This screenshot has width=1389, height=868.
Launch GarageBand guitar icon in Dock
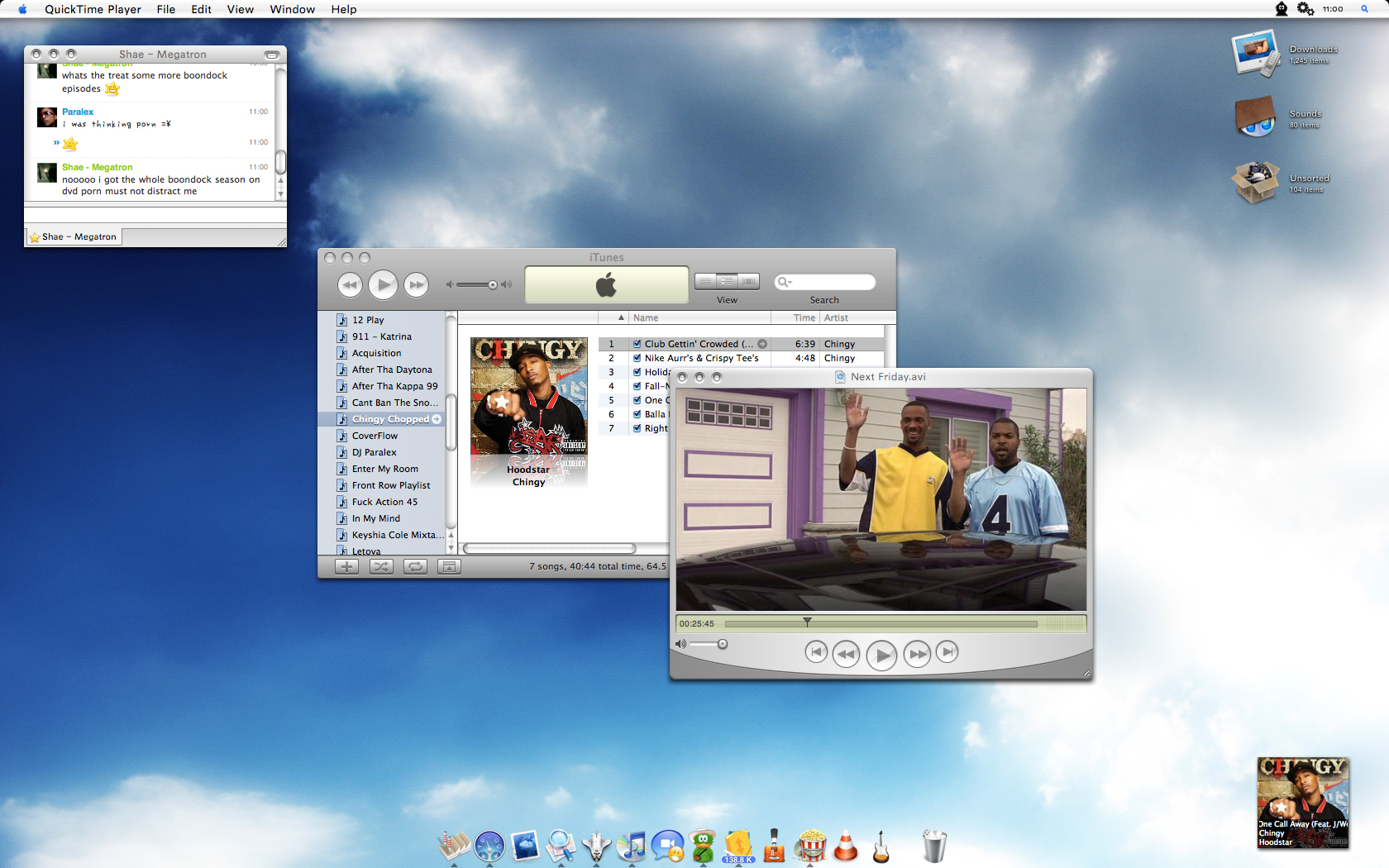pyautogui.click(x=881, y=846)
